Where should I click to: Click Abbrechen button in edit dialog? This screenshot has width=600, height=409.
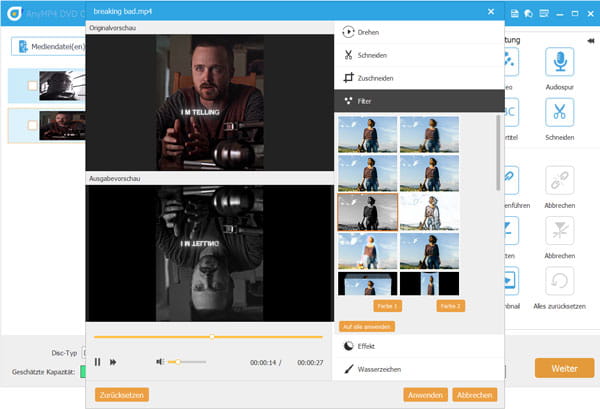coord(474,395)
